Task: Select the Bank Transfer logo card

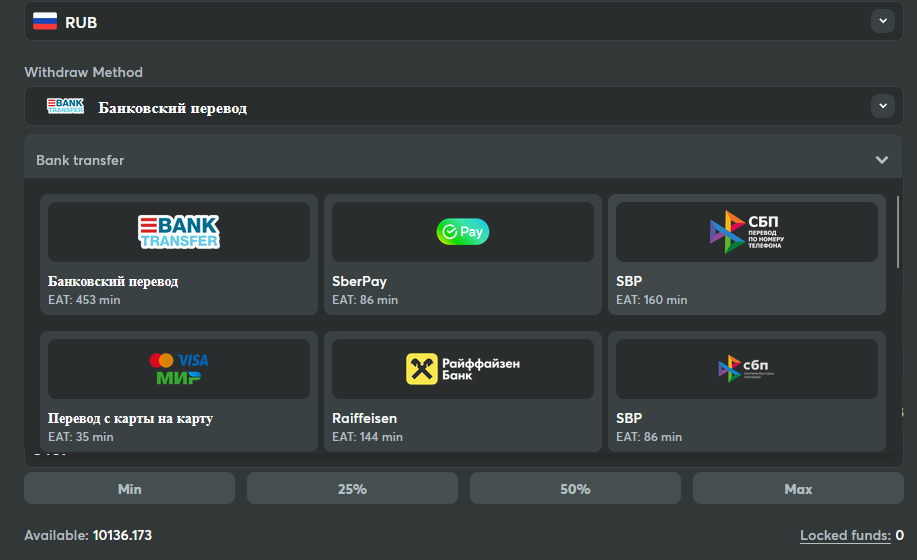Action: (x=179, y=232)
